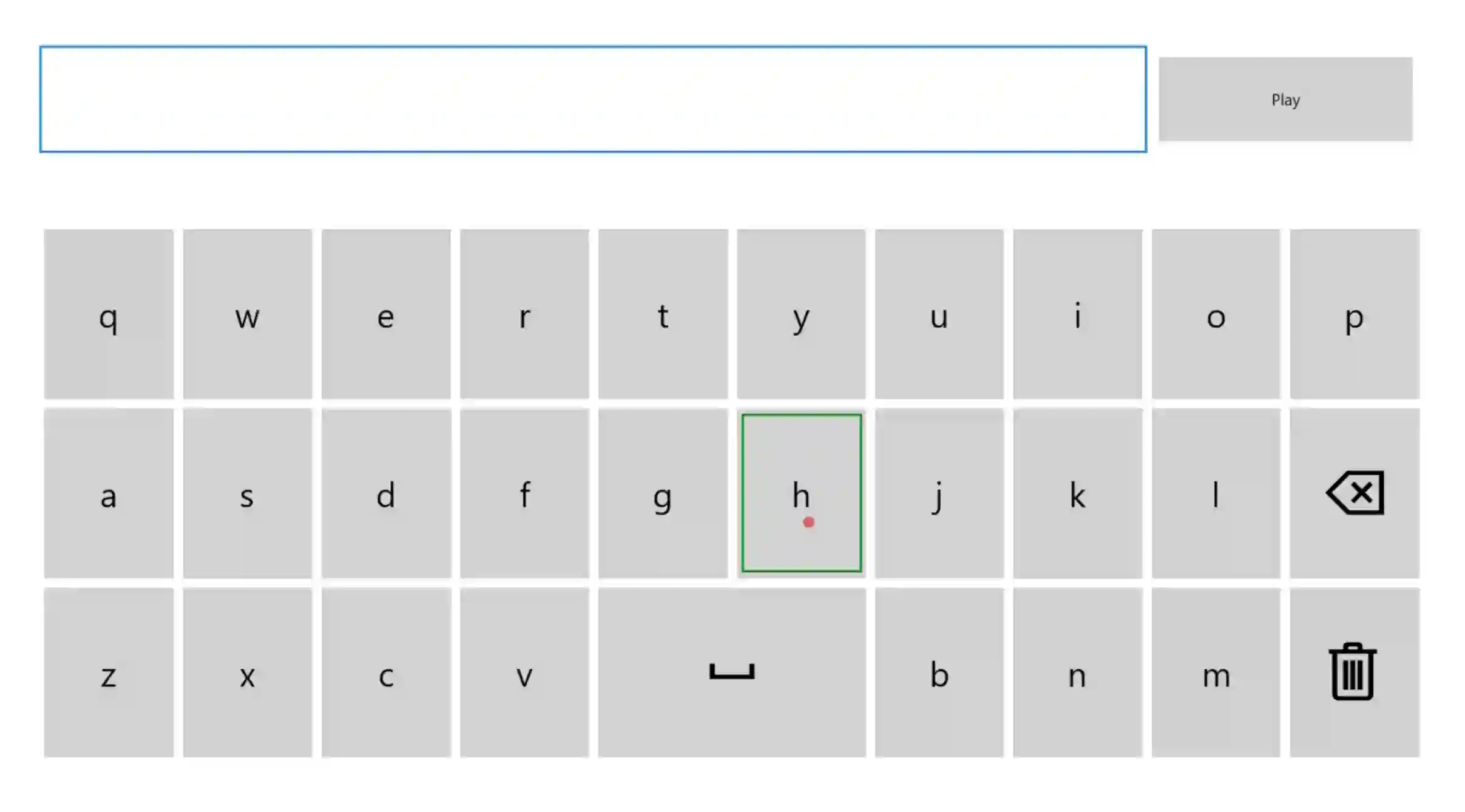Focus the text input field
The height and width of the screenshot is (812, 1465).
click(592, 100)
